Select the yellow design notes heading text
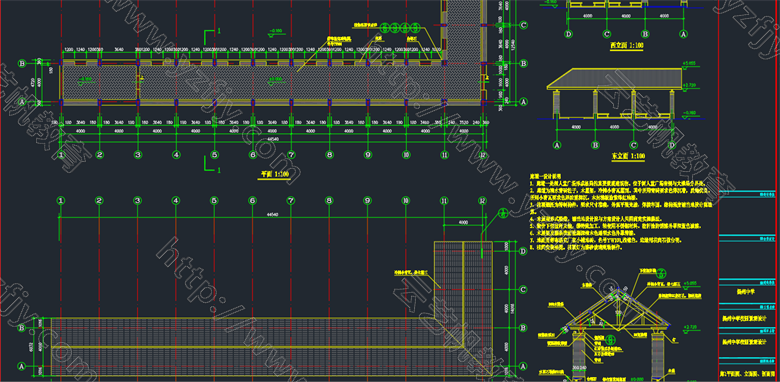 coord(546,176)
